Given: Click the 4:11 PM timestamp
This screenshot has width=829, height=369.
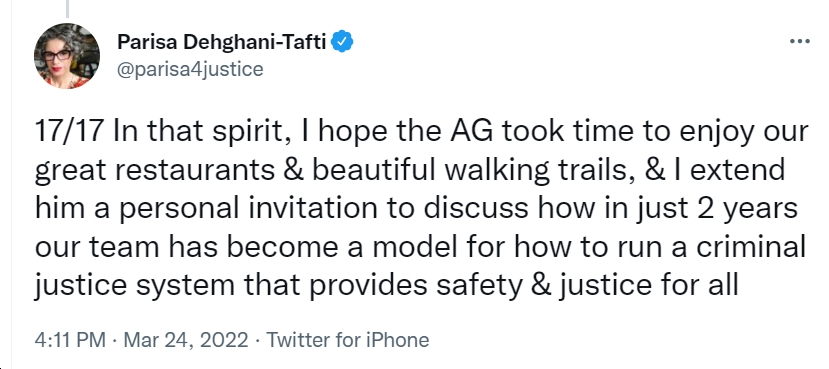Looking at the screenshot, I should coord(70,340).
